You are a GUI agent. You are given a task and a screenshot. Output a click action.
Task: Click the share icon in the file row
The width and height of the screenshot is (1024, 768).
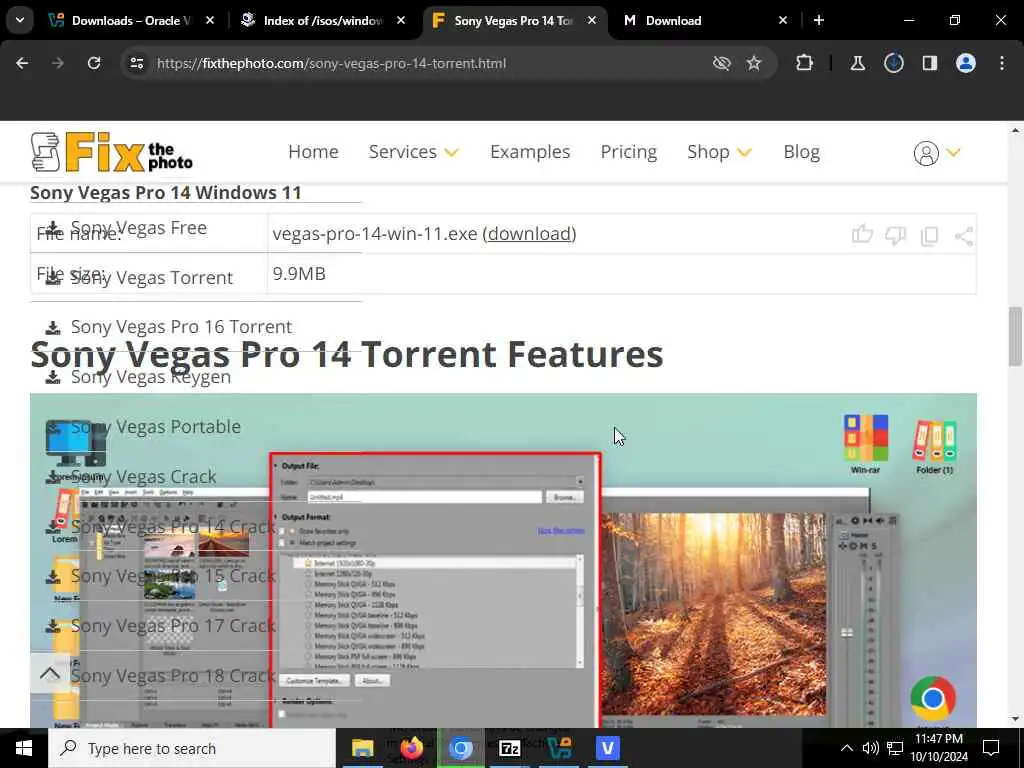pyautogui.click(x=963, y=236)
